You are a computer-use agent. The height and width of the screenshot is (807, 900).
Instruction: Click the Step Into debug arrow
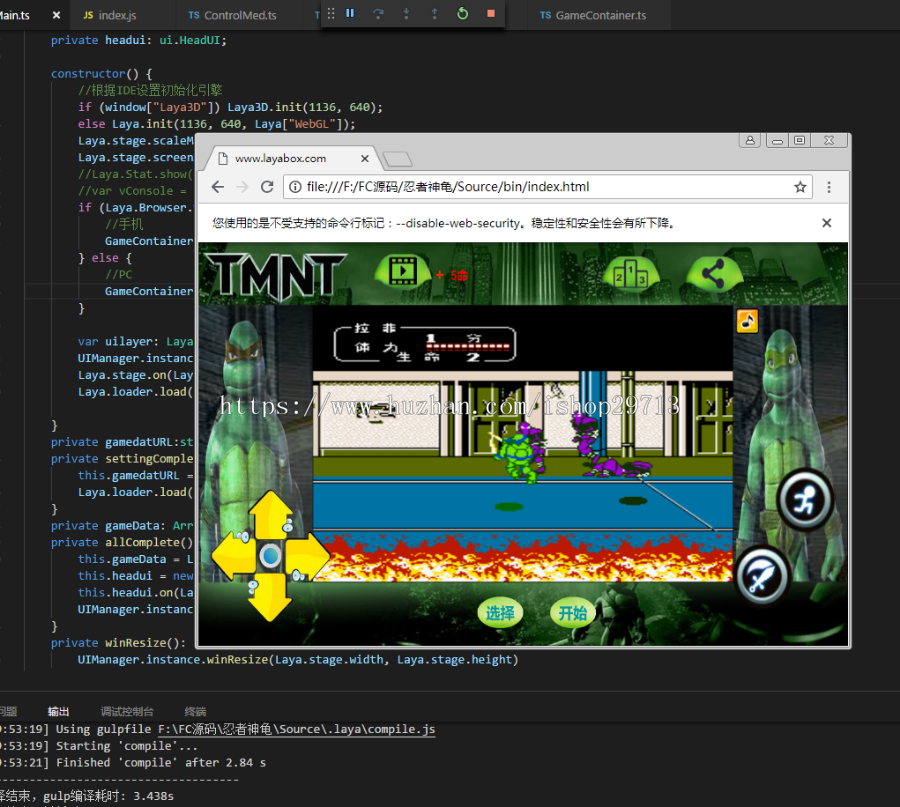(x=406, y=14)
